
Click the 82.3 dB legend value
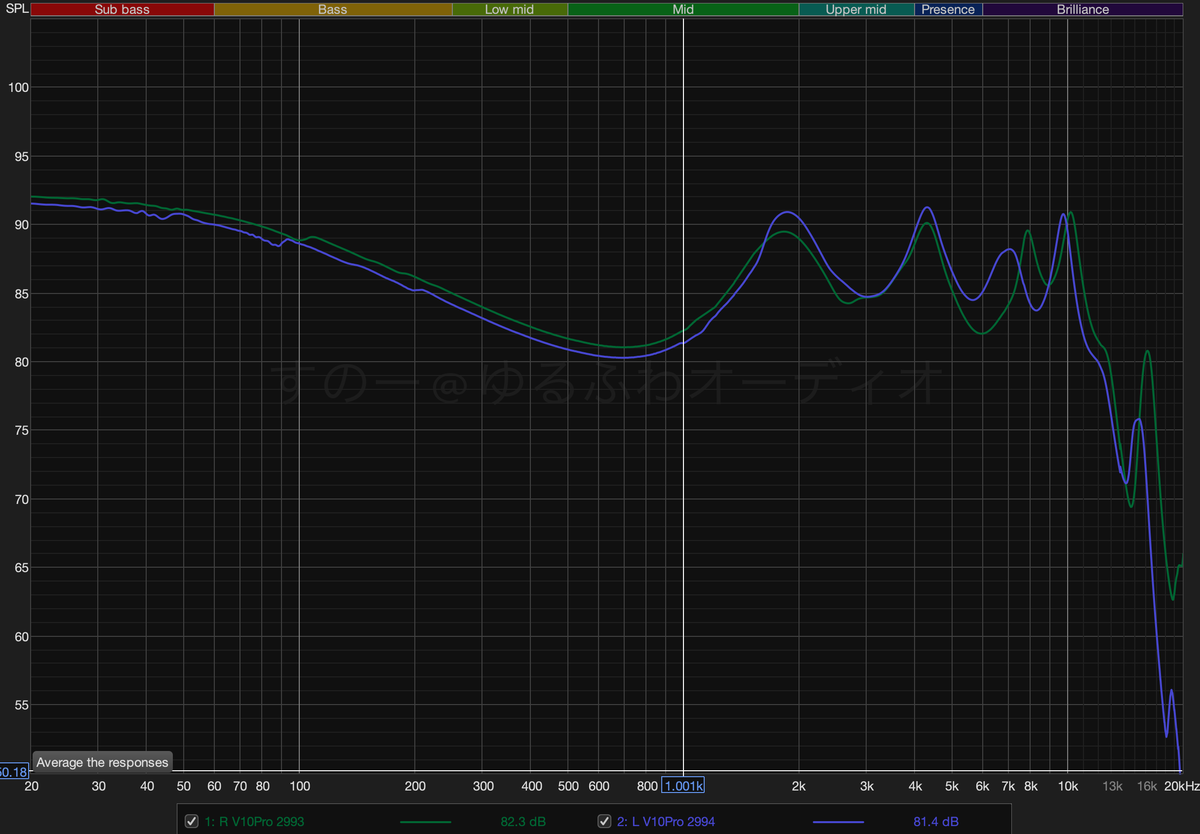pos(523,822)
